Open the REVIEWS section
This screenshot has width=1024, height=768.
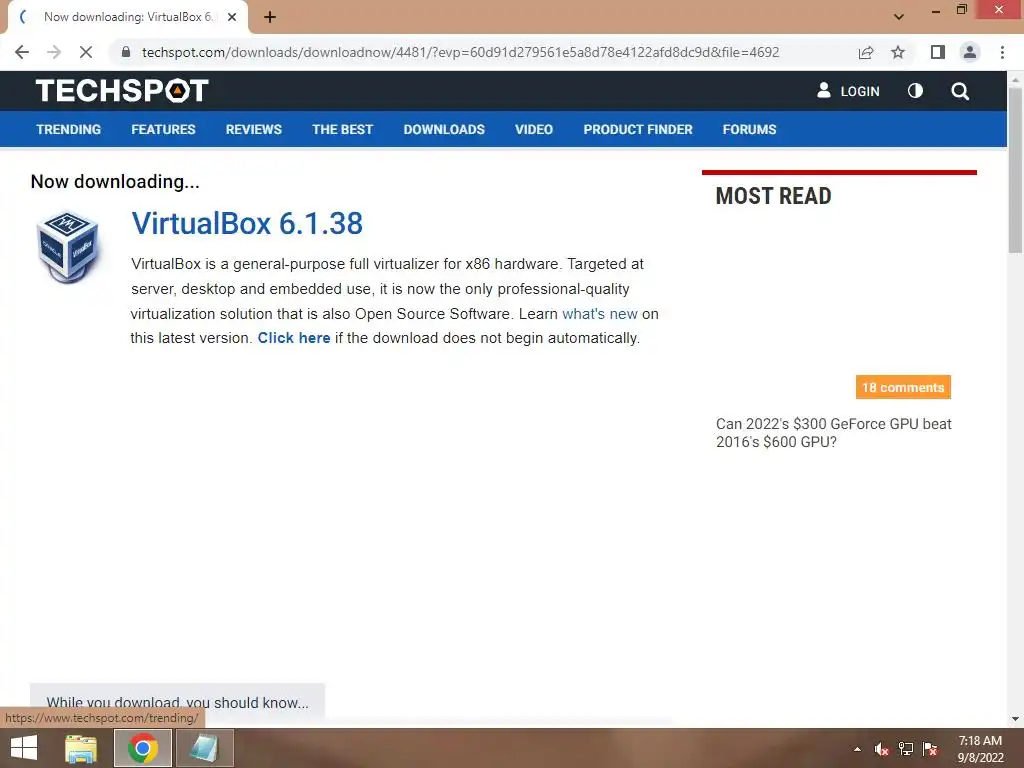253,129
